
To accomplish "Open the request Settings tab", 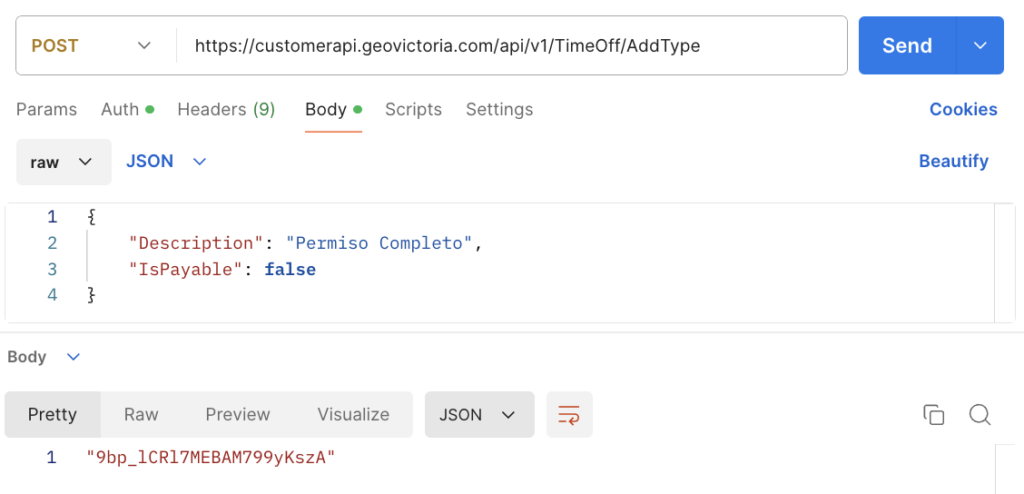I will click(x=499, y=110).
